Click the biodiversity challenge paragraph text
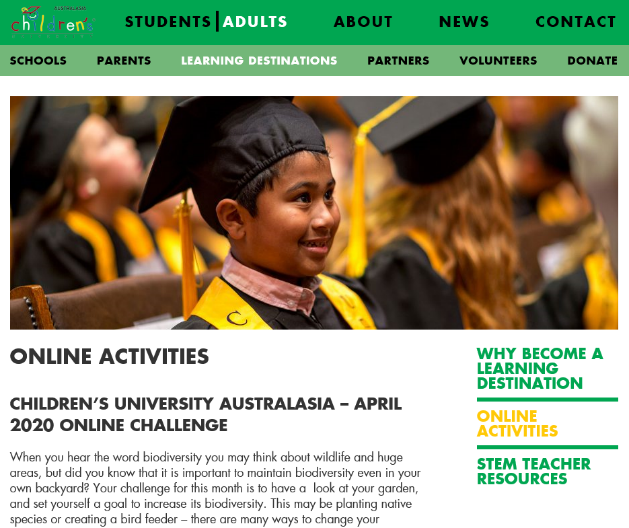This screenshot has width=629, height=528. pos(215,488)
